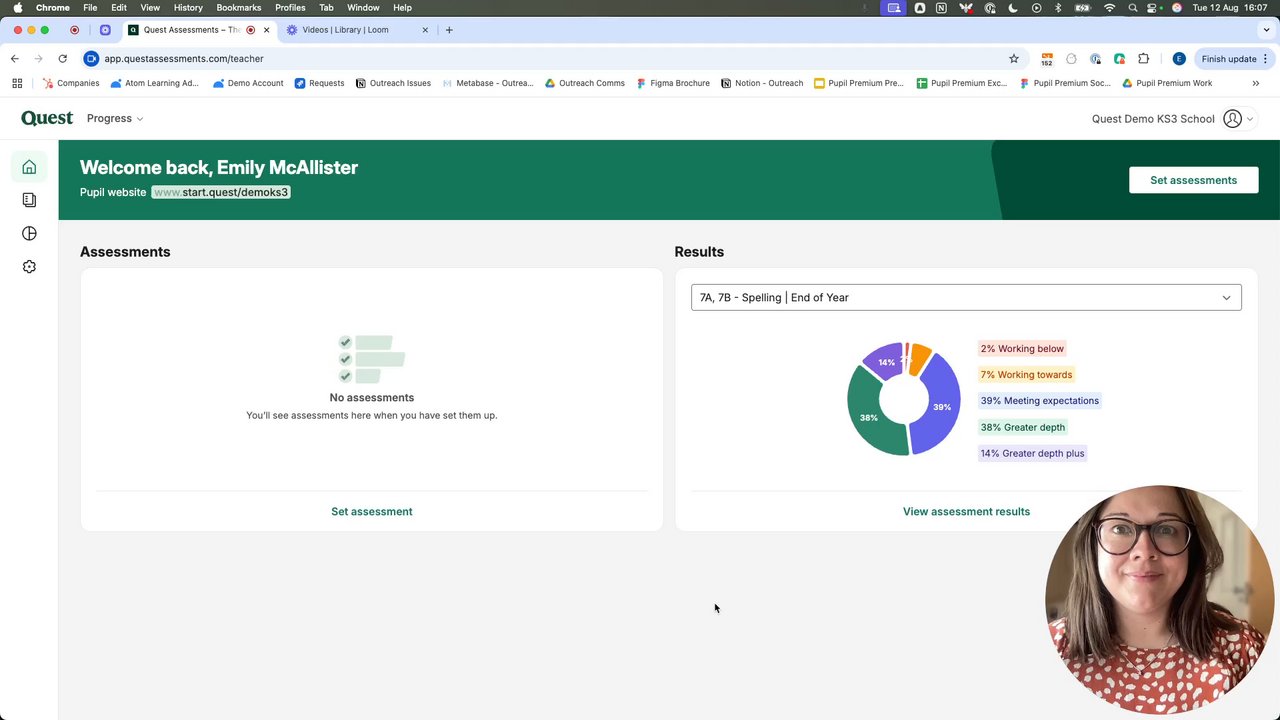Open the bookmarks apps grid icon
Image resolution: width=1280 pixels, height=720 pixels.
(17, 83)
